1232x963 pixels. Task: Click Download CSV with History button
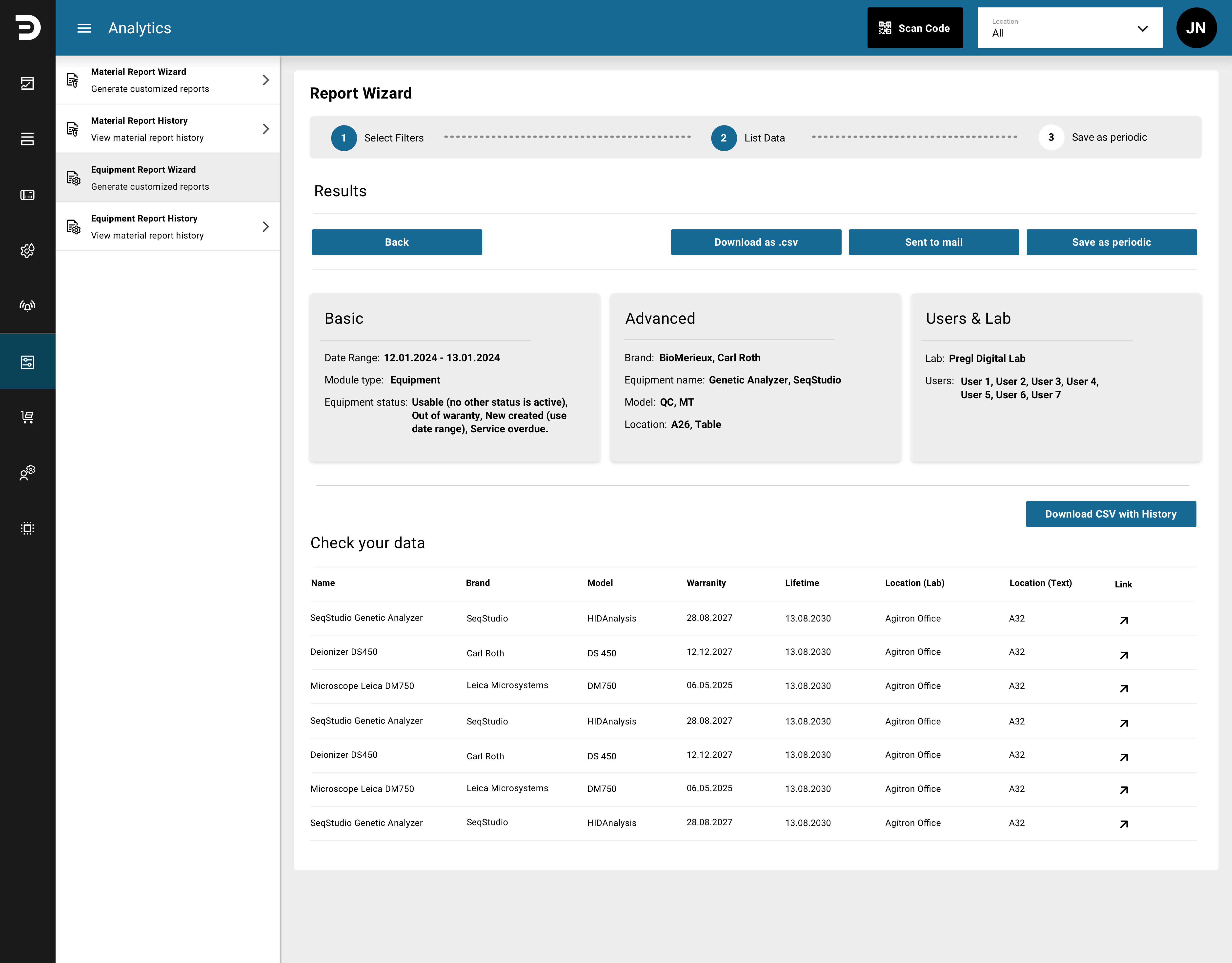click(1110, 514)
